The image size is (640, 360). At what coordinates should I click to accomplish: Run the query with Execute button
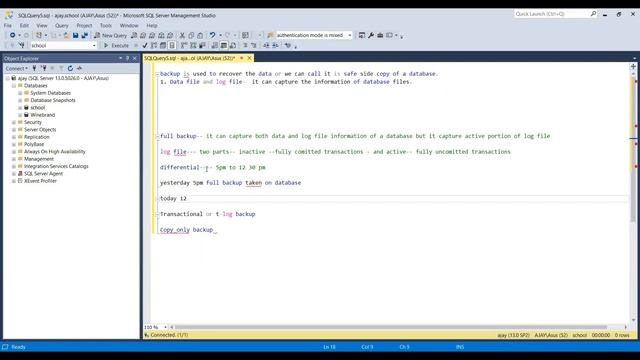tap(116, 45)
